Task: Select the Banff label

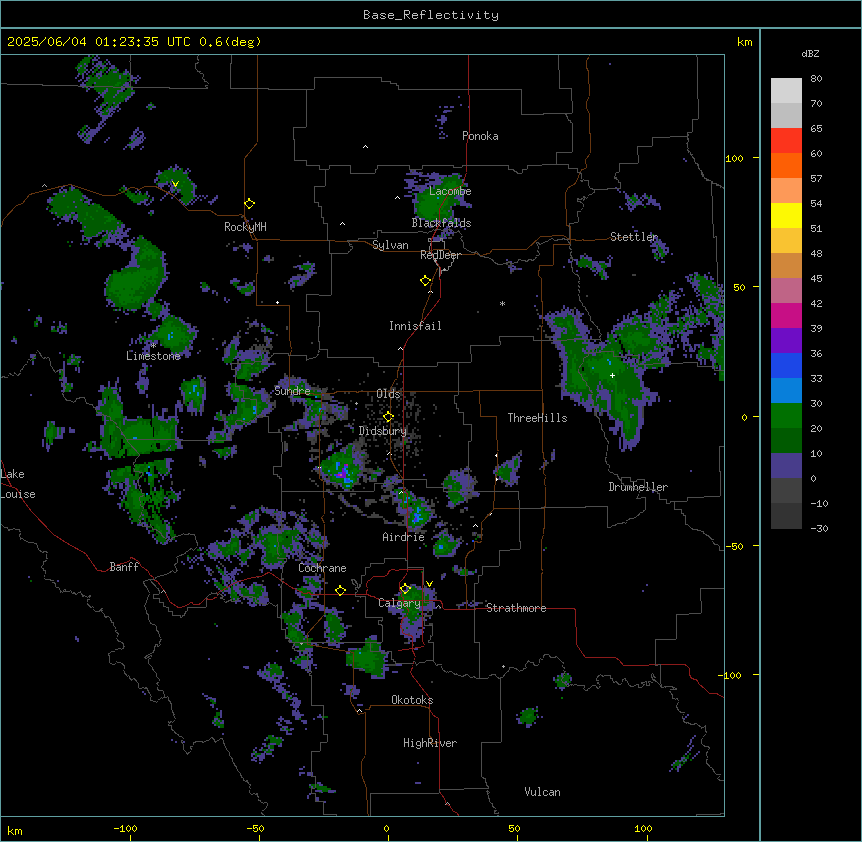Action: [x=124, y=567]
